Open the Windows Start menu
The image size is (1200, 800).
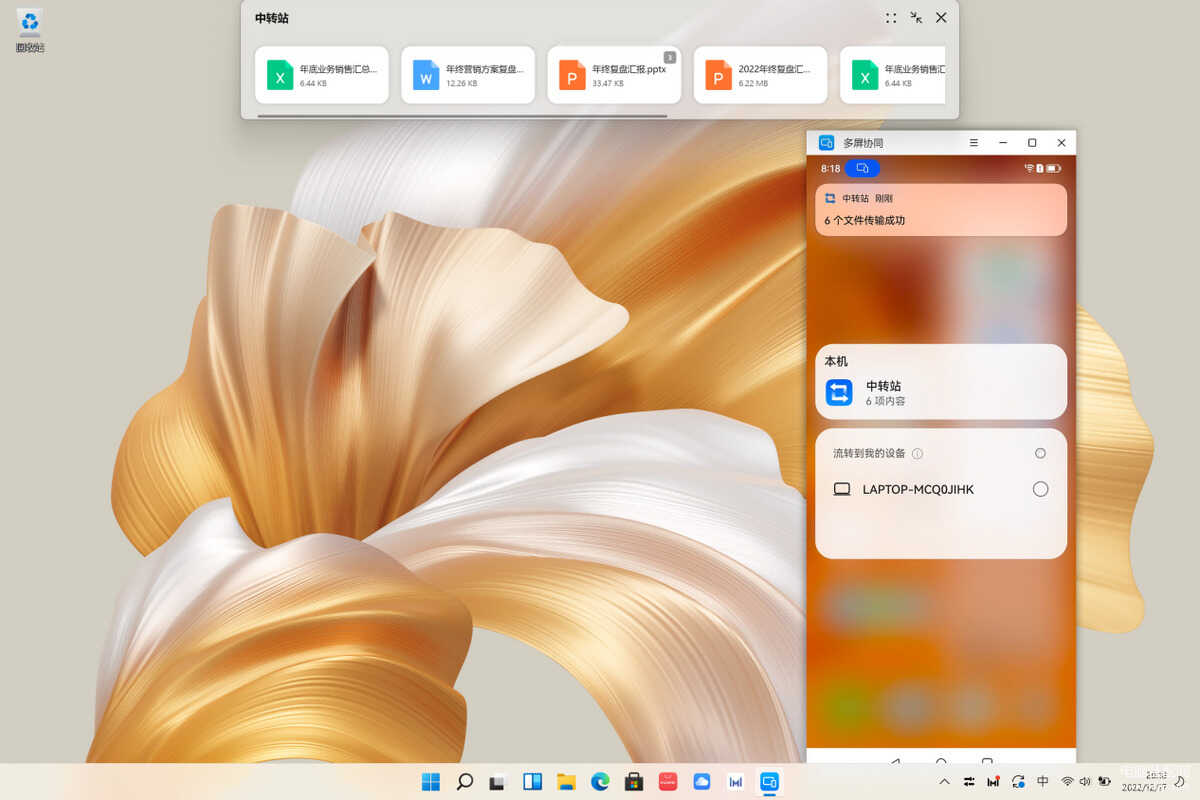point(431,782)
